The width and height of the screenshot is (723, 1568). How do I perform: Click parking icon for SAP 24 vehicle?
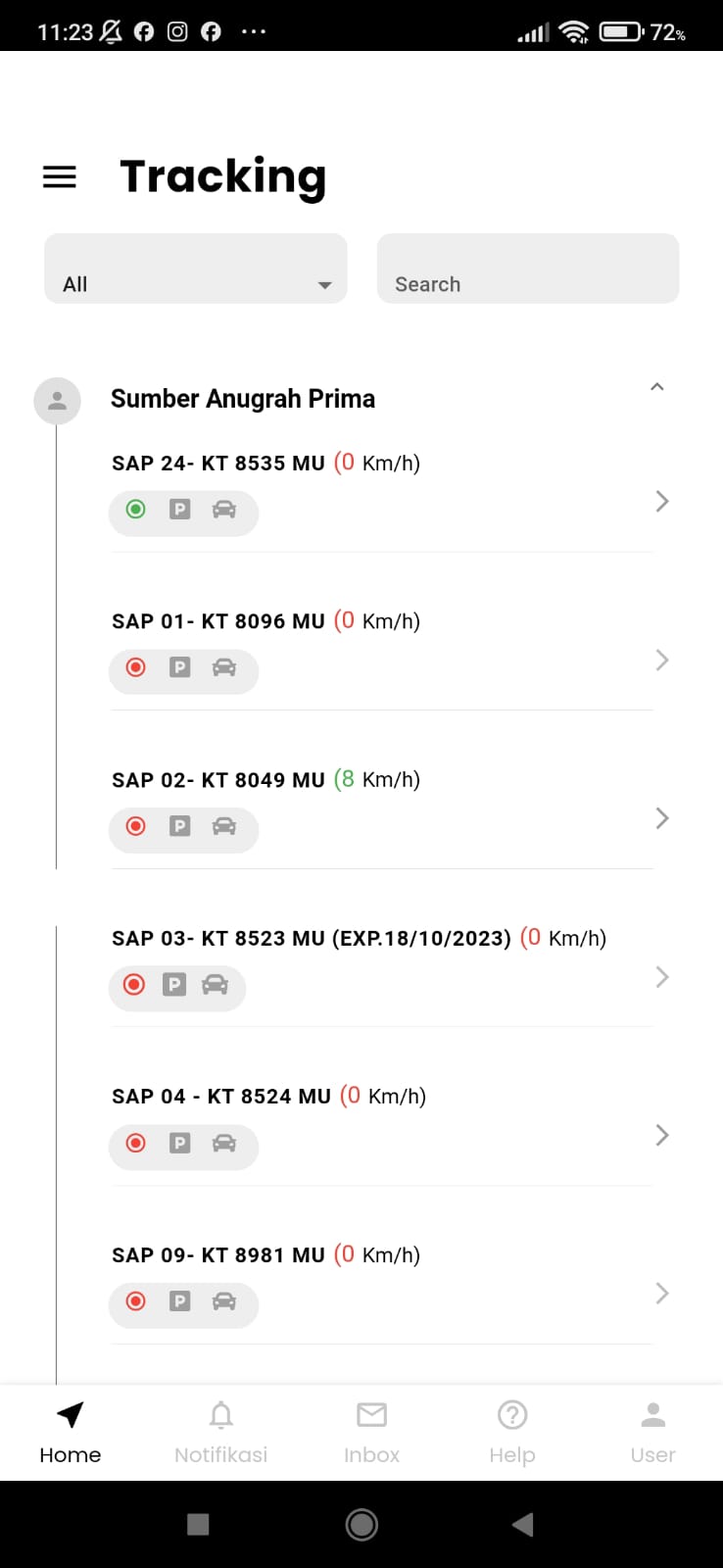(x=179, y=510)
